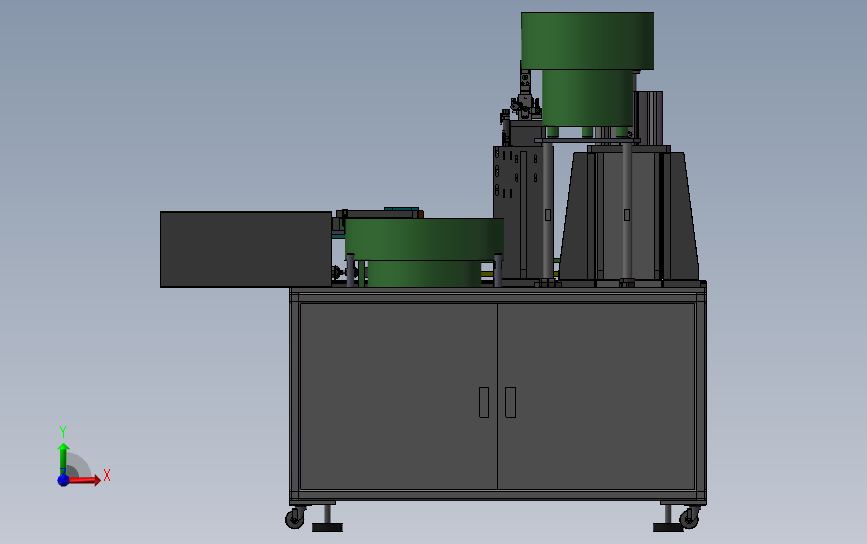Select the left caster wheel
The image size is (867, 544).
[x=295, y=519]
